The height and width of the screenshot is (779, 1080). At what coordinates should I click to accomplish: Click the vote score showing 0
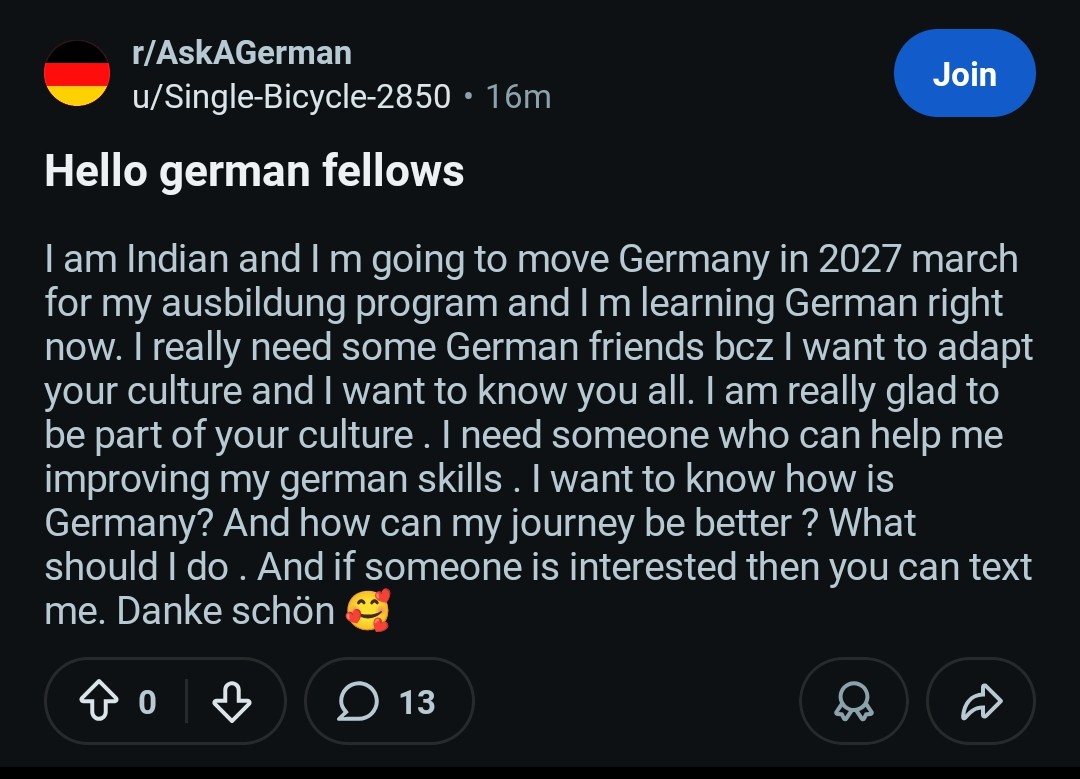click(x=147, y=702)
